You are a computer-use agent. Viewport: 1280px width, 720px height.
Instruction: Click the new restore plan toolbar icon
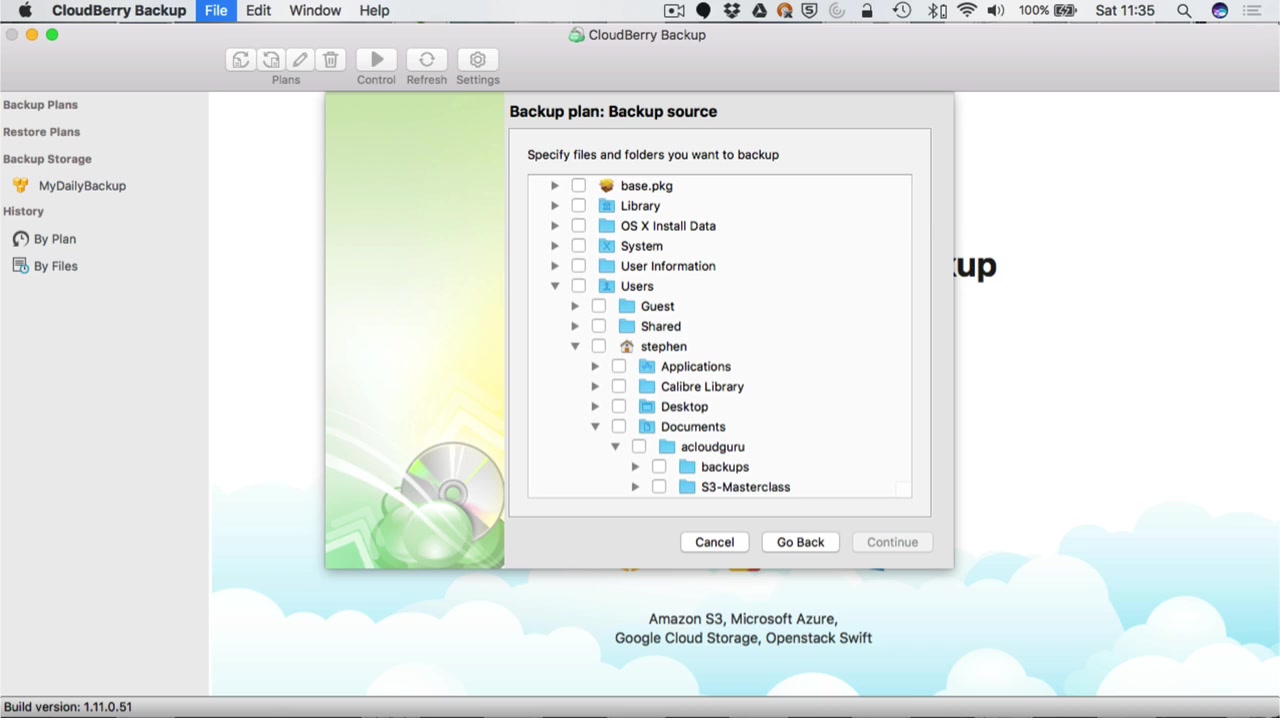click(x=271, y=60)
